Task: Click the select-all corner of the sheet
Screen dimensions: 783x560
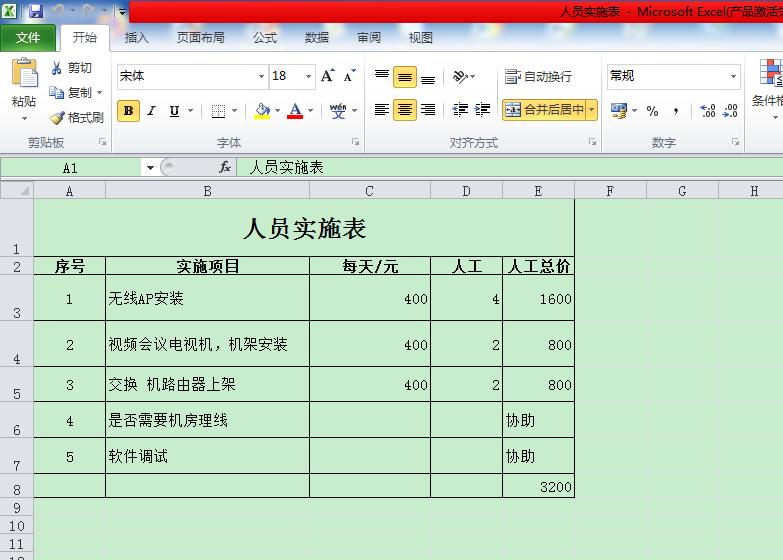Action: (17, 191)
